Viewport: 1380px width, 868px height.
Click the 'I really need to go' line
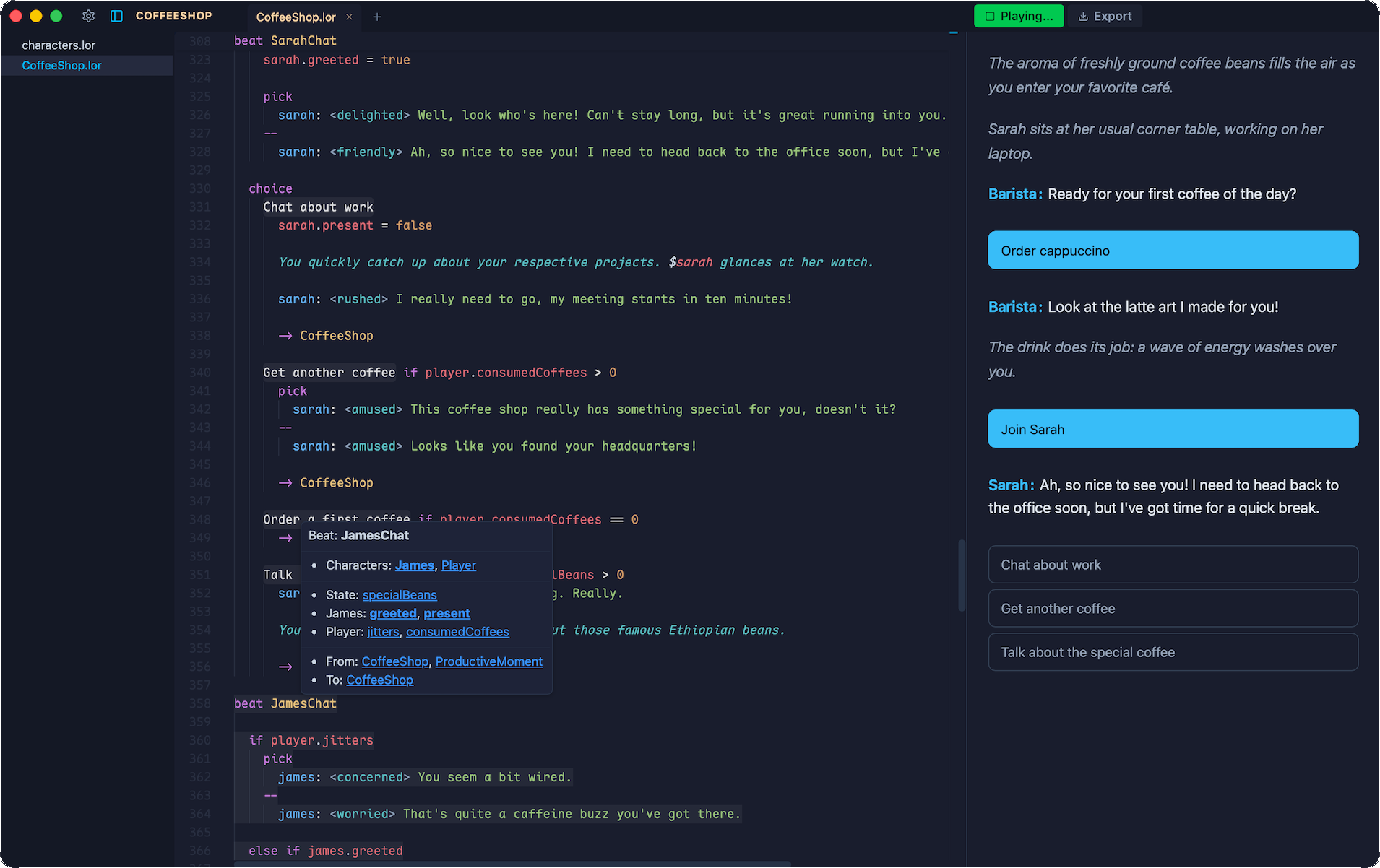tap(535, 299)
